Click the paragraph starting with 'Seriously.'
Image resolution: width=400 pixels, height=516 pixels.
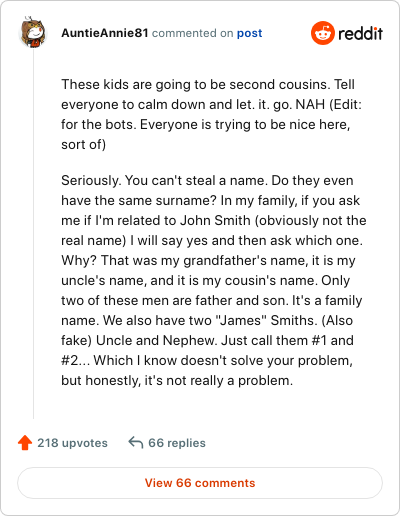click(214, 280)
